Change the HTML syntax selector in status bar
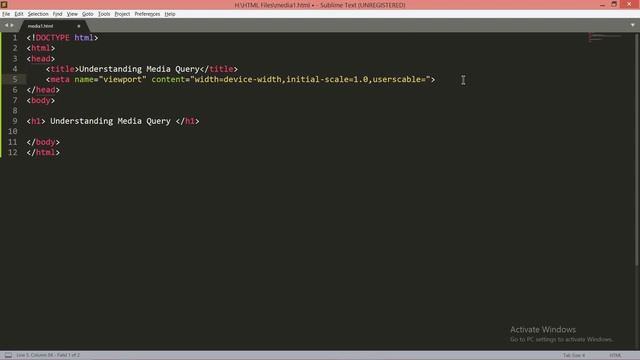The width and height of the screenshot is (640, 360). (x=615, y=356)
